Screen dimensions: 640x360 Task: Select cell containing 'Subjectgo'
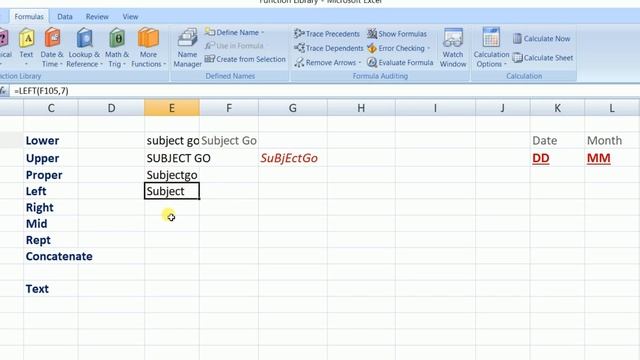[172, 175]
